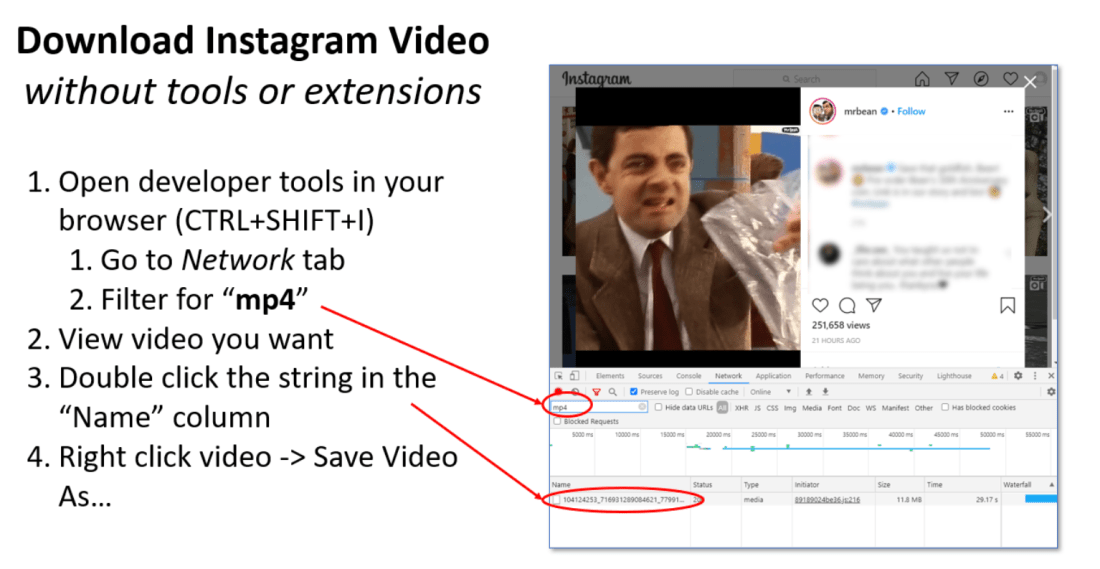The height and width of the screenshot is (569, 1100).
Task: Switch to the Application tab
Action: [773, 376]
